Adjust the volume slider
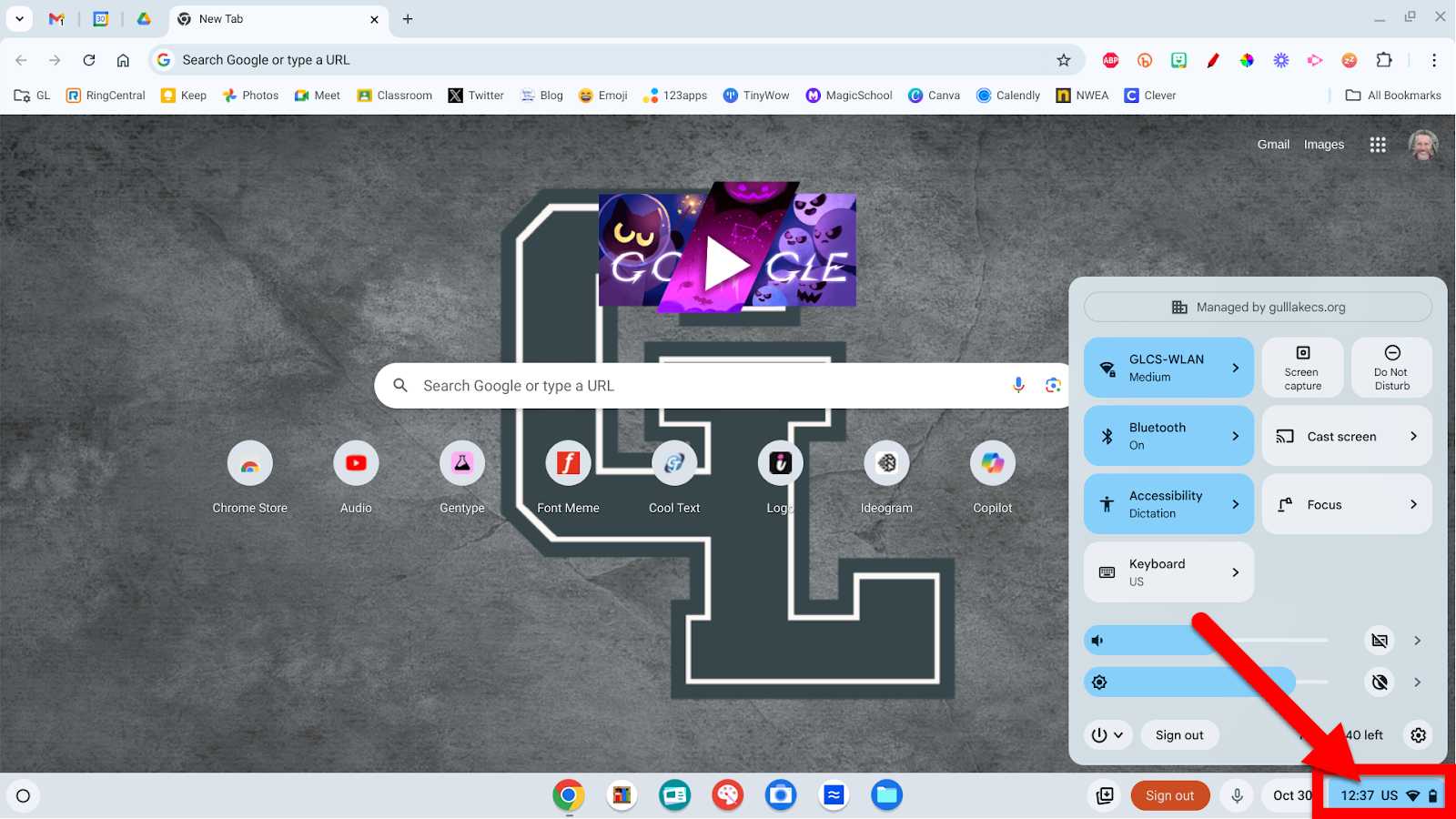The height and width of the screenshot is (819, 1456). pos(1207,641)
